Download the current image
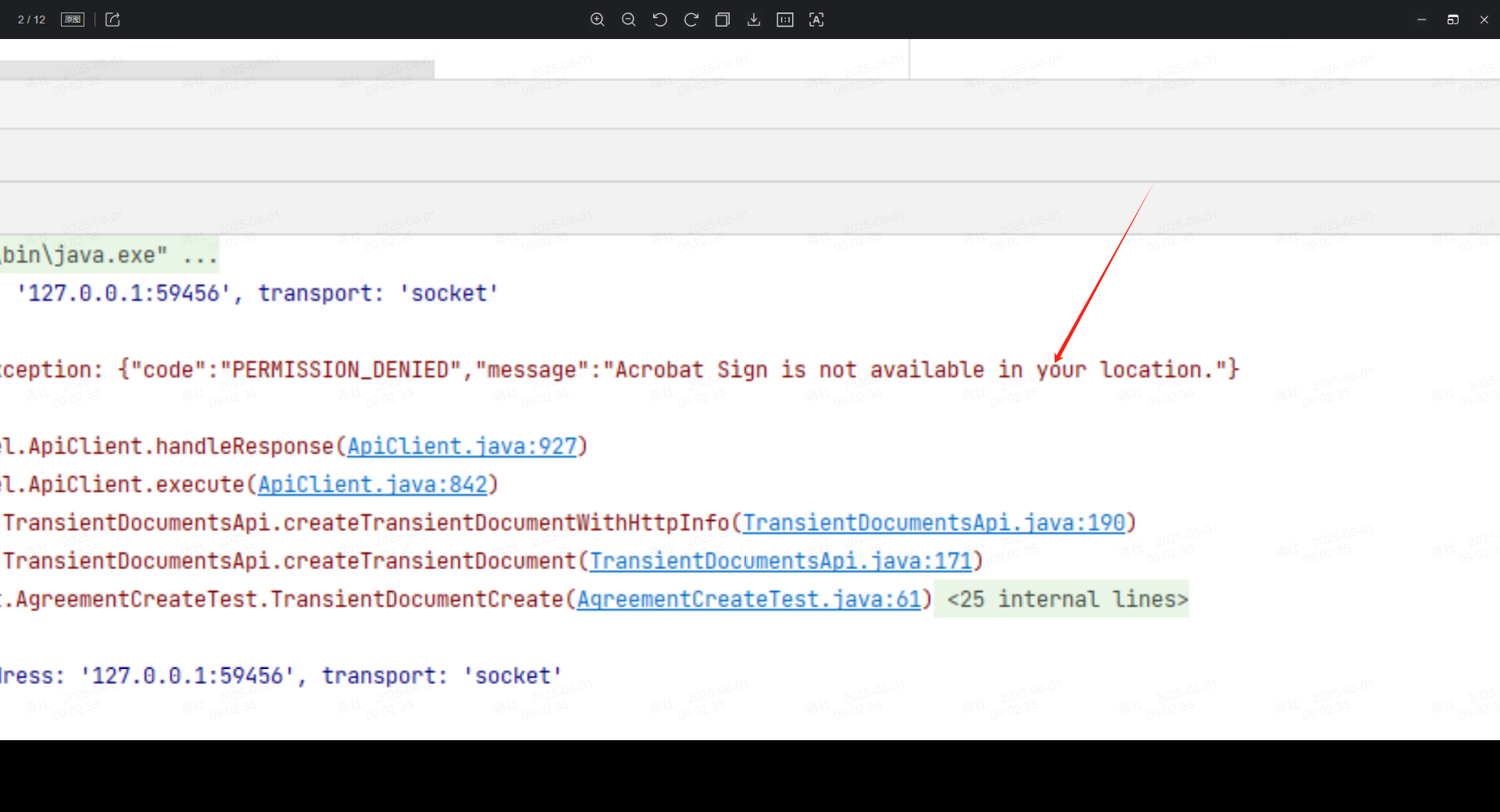This screenshot has height=812, width=1500. point(754,20)
